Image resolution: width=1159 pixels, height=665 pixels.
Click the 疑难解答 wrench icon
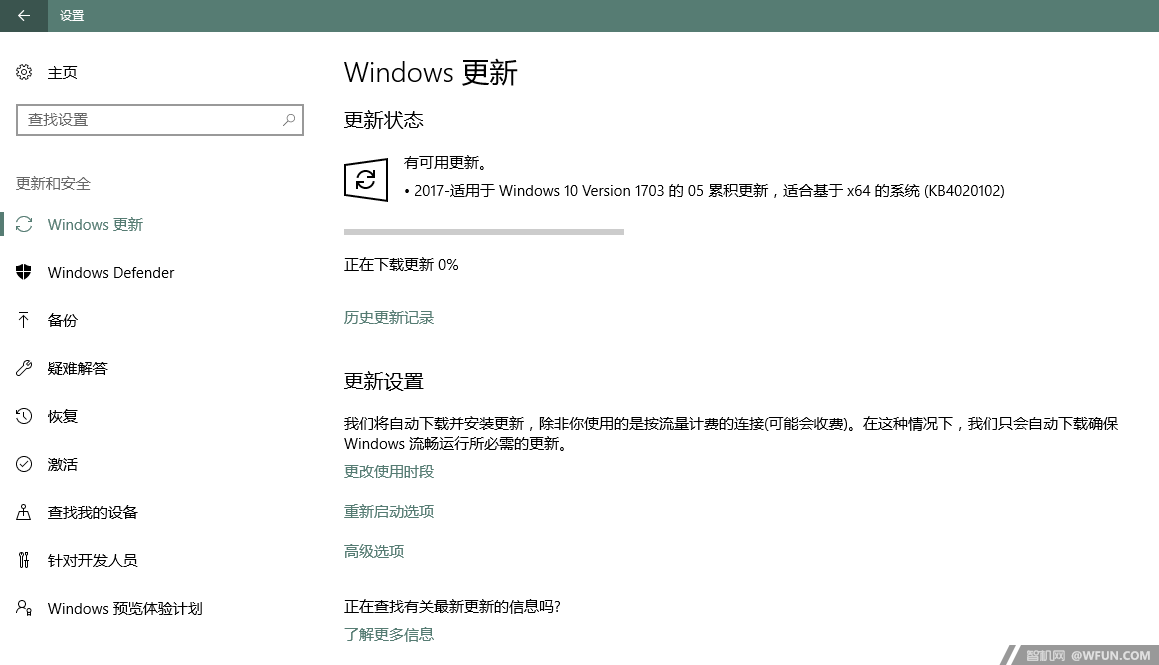tap(24, 368)
